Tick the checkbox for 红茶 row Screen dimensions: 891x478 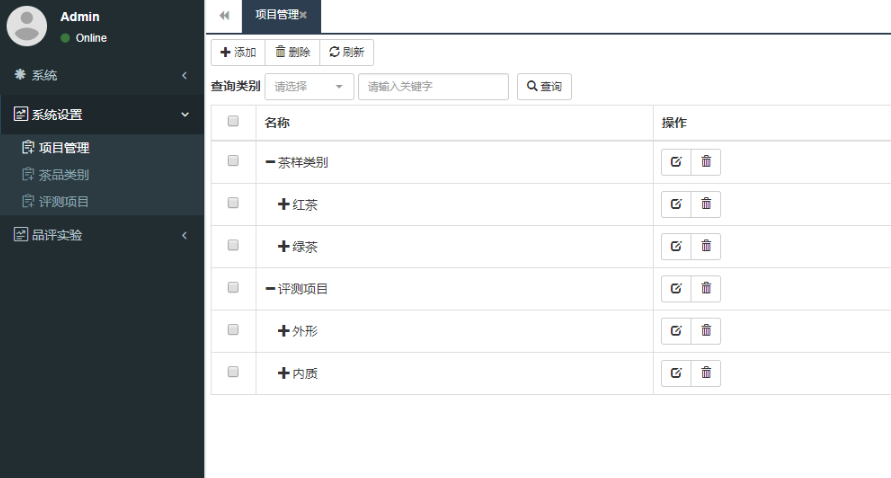tap(233, 203)
